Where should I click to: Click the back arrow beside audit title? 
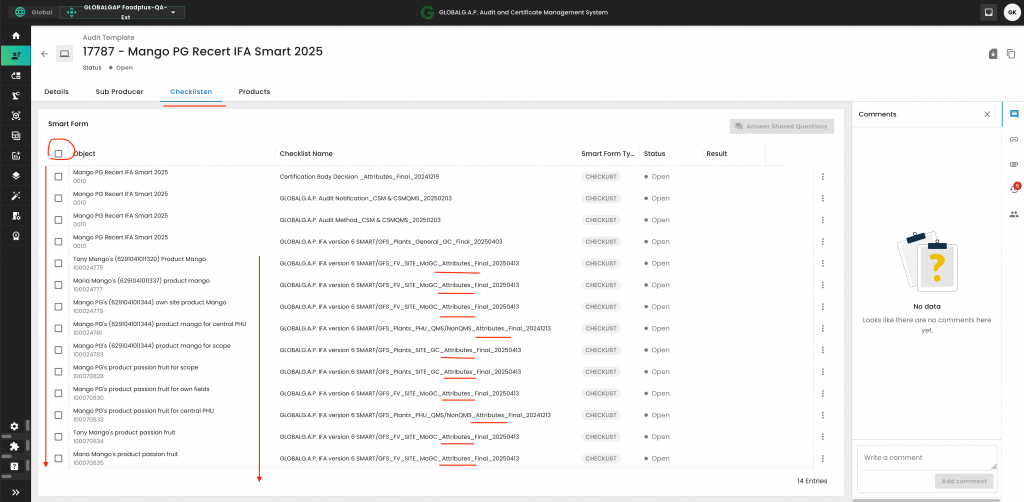pyautogui.click(x=44, y=54)
